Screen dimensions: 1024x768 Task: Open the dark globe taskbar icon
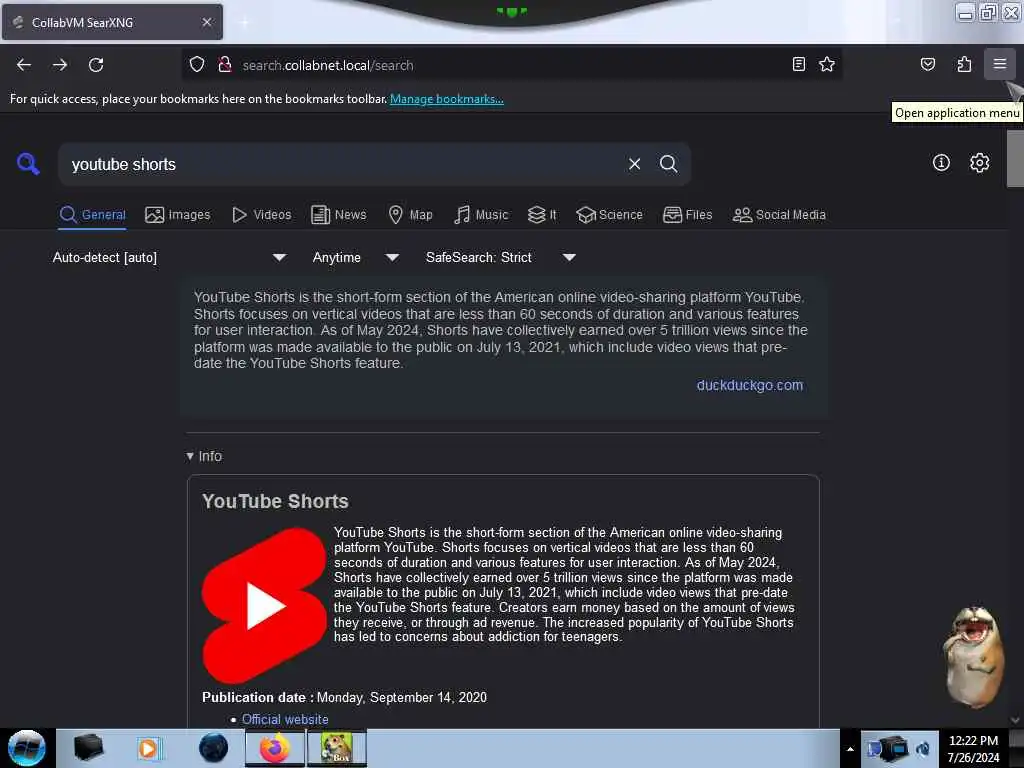213,748
